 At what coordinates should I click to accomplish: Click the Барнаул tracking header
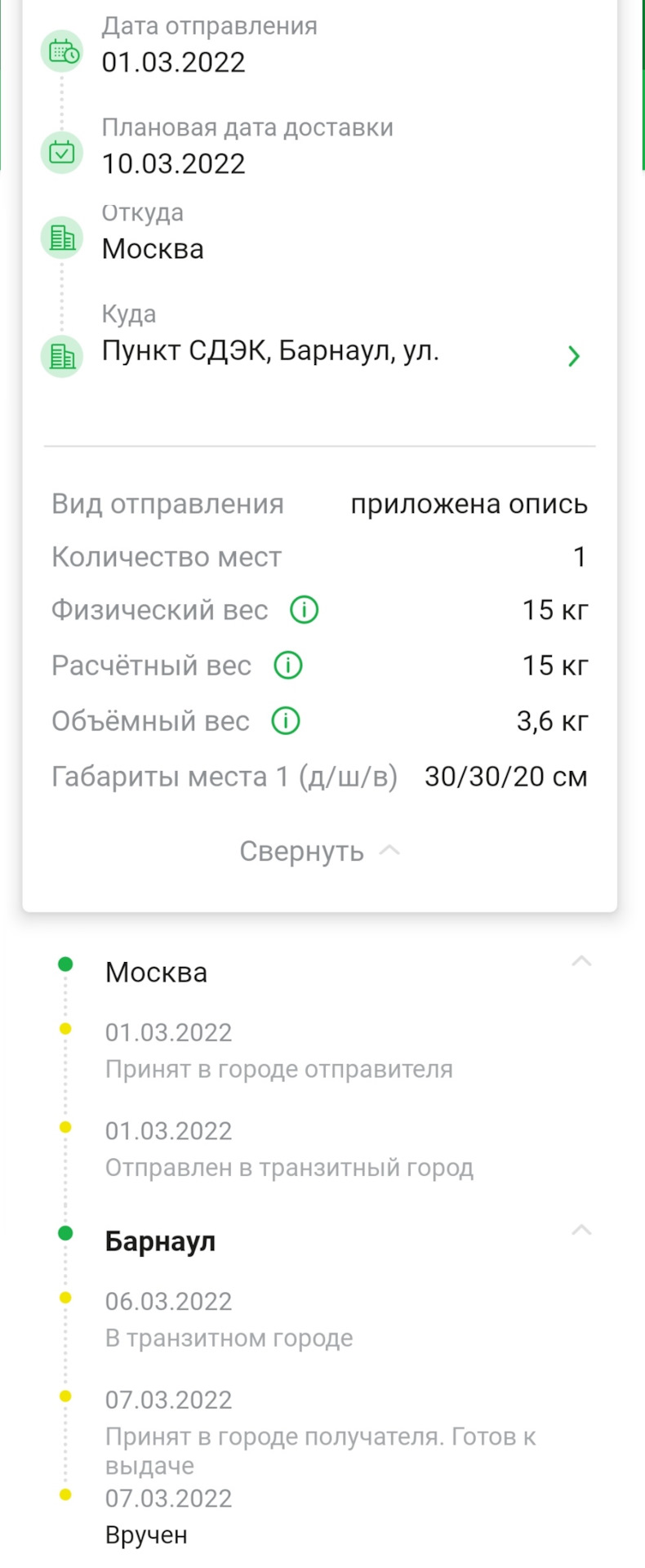(160, 1241)
